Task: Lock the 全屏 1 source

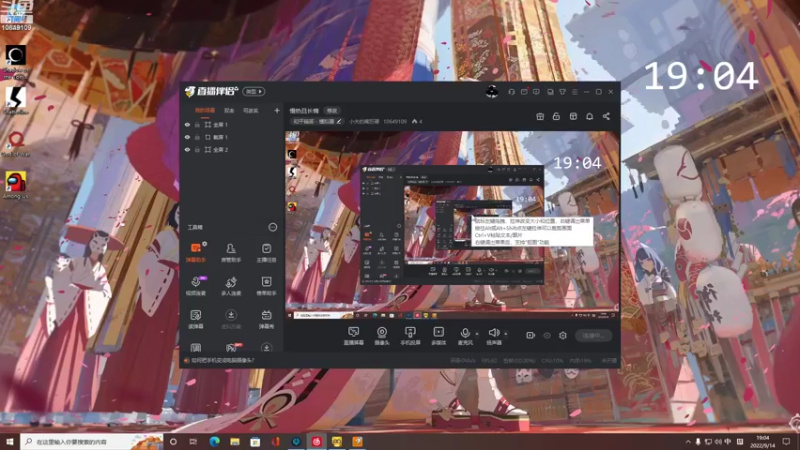Action: pyautogui.click(x=197, y=124)
